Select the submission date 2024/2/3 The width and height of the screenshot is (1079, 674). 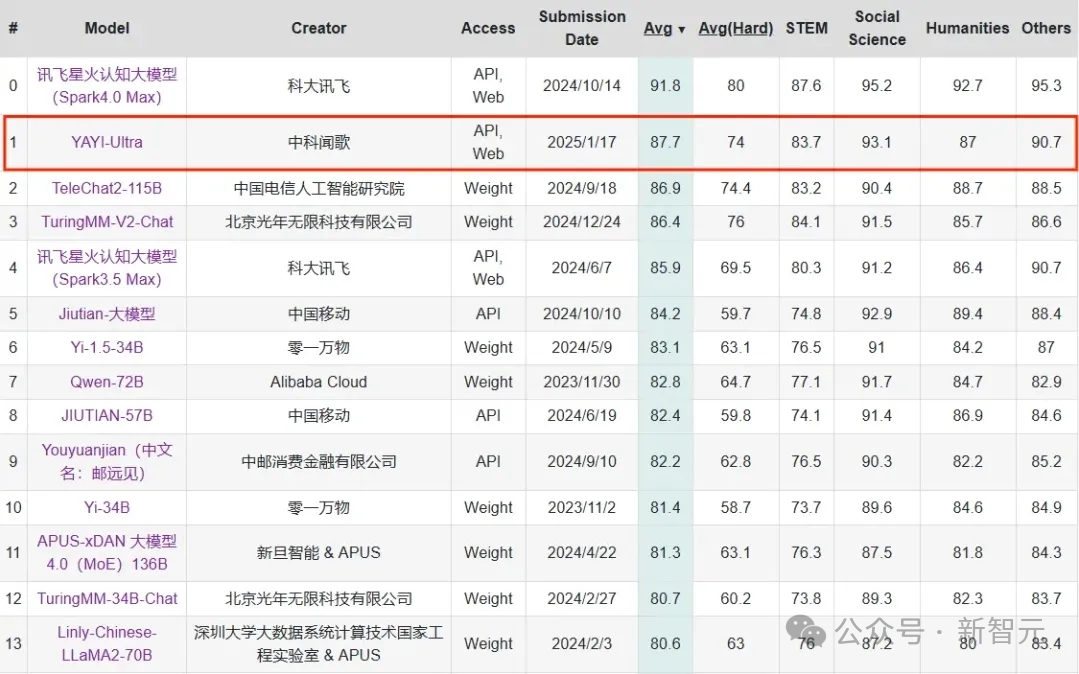[x=582, y=644]
